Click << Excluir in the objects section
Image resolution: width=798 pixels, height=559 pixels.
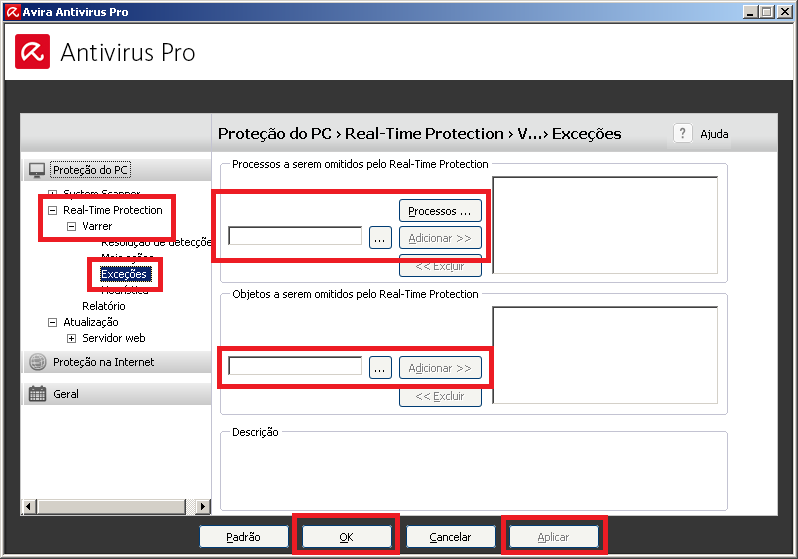(440, 396)
